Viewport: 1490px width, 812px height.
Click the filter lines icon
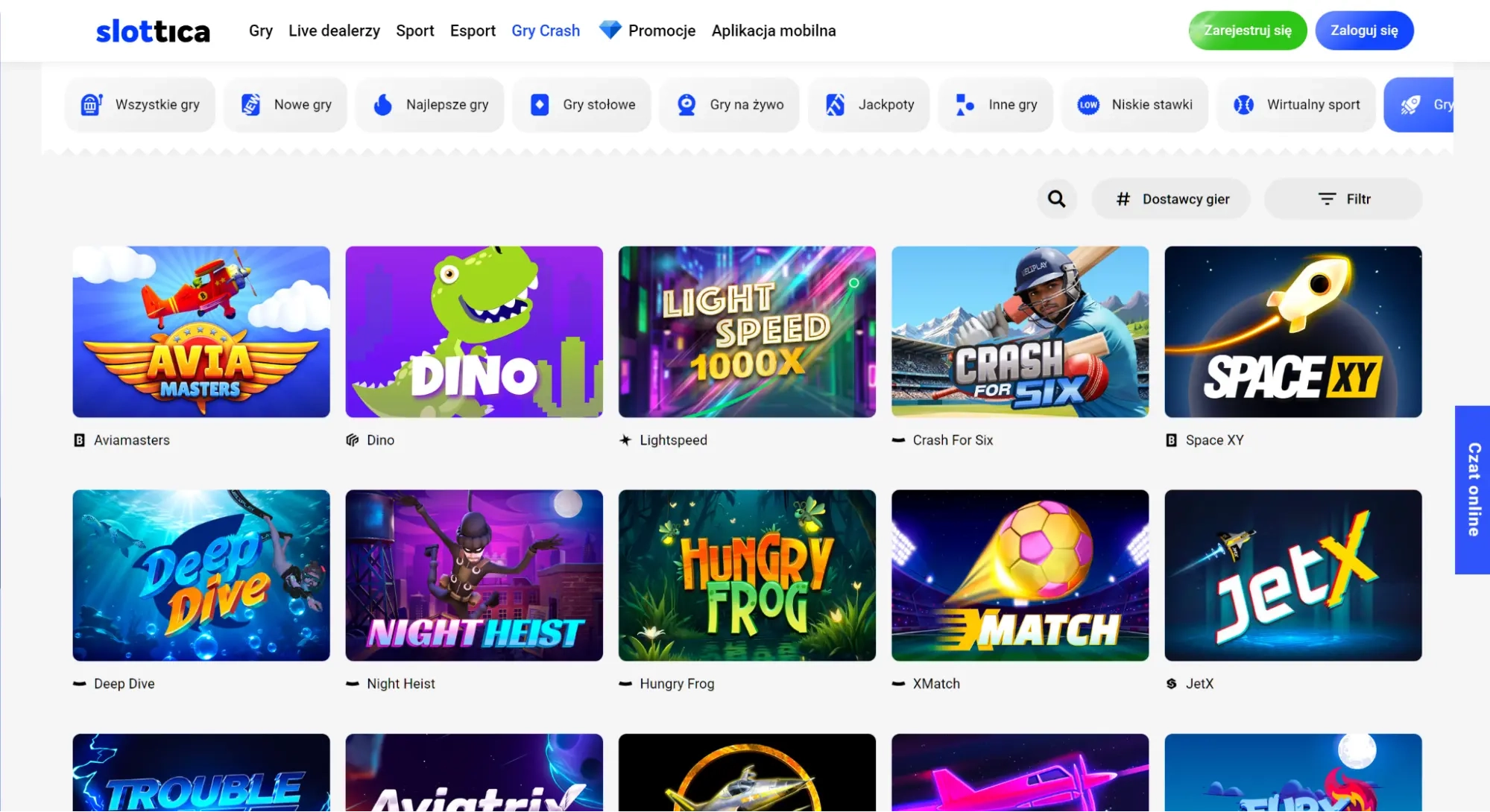pos(1327,199)
